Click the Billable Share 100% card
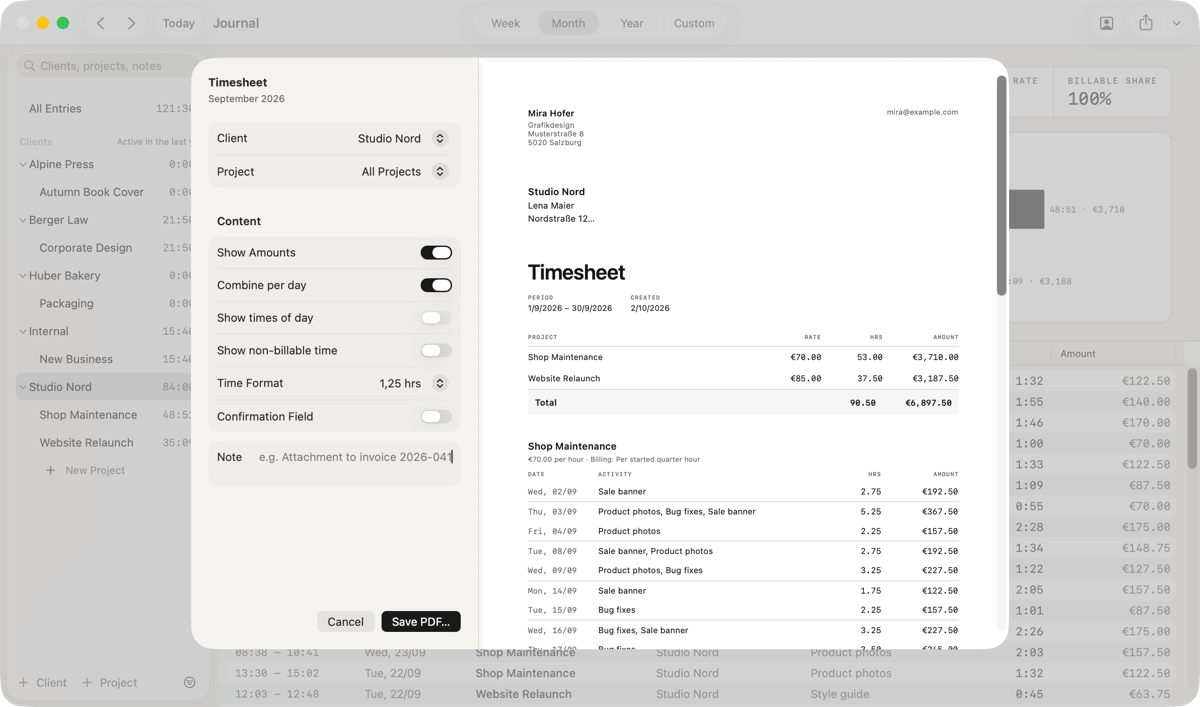This screenshot has width=1200, height=707. pyautogui.click(x=1112, y=91)
